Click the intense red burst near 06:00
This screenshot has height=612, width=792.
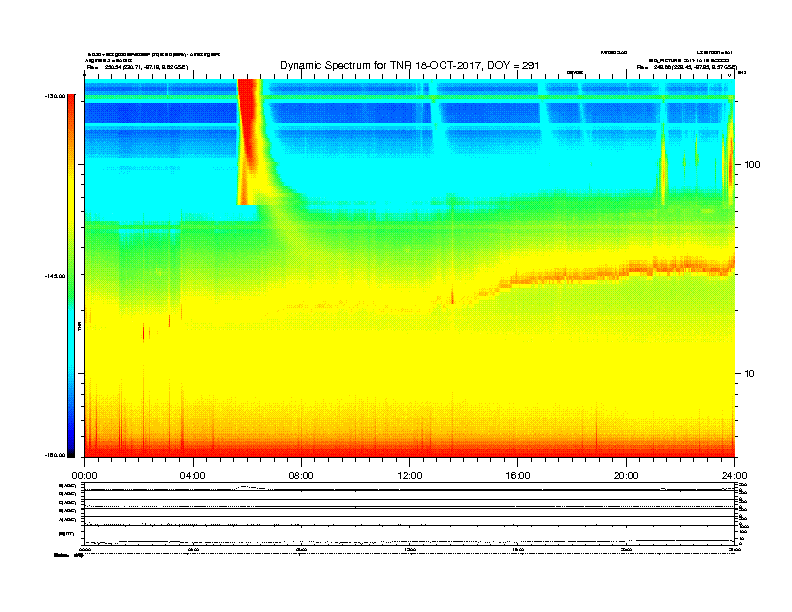click(249, 141)
